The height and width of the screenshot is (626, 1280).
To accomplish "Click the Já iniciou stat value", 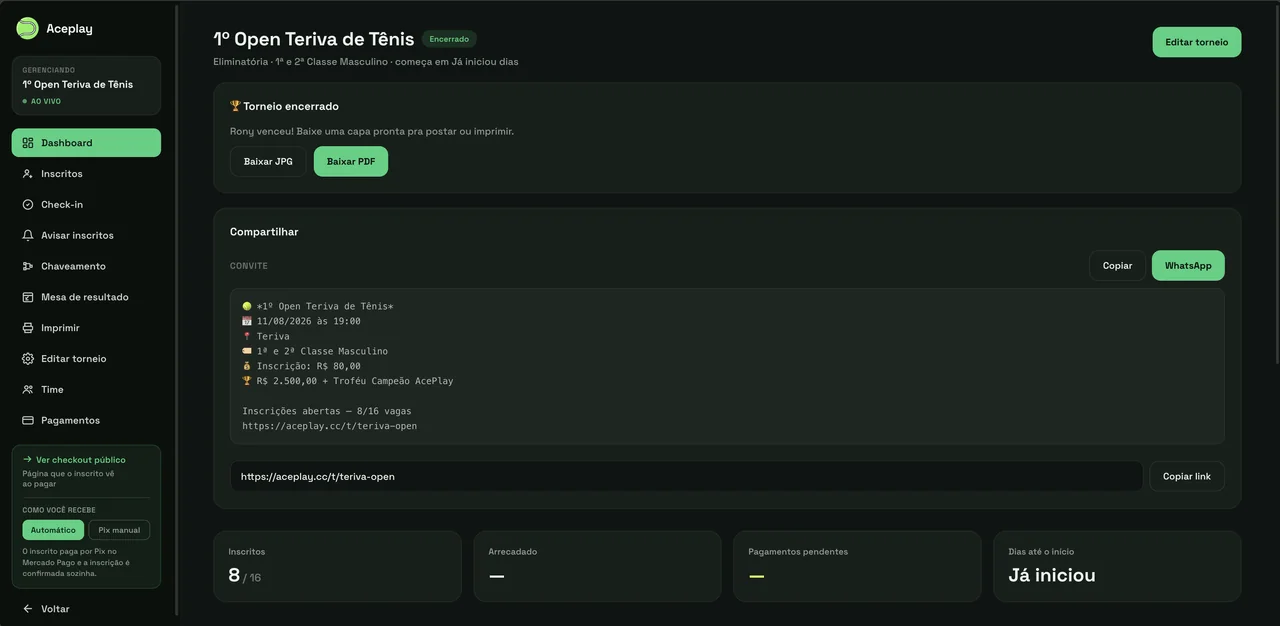I will (x=1052, y=575).
